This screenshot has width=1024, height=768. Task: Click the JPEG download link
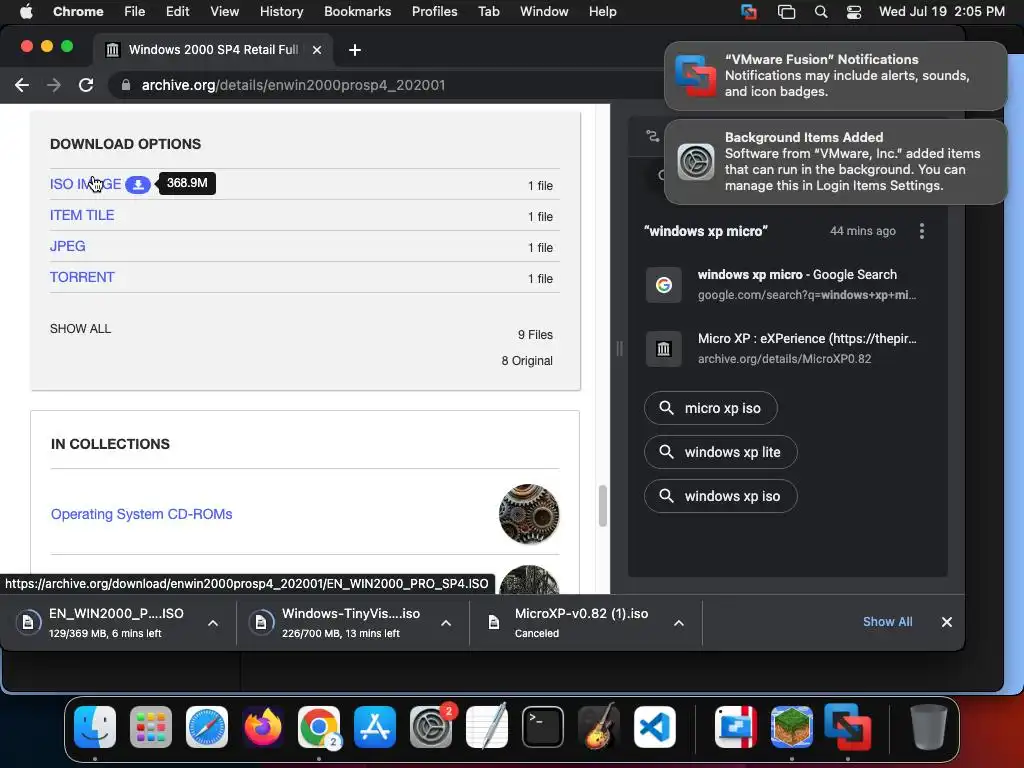[x=68, y=246]
